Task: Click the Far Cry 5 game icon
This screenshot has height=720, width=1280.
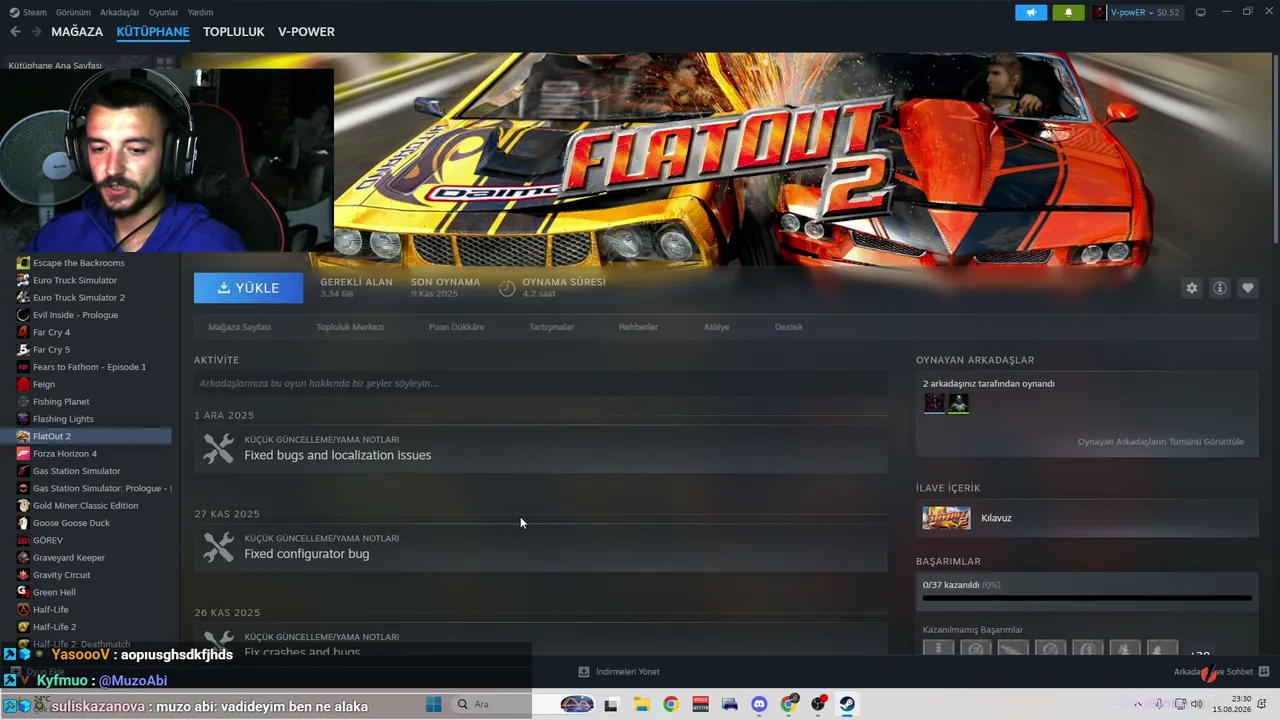Action: (24, 350)
